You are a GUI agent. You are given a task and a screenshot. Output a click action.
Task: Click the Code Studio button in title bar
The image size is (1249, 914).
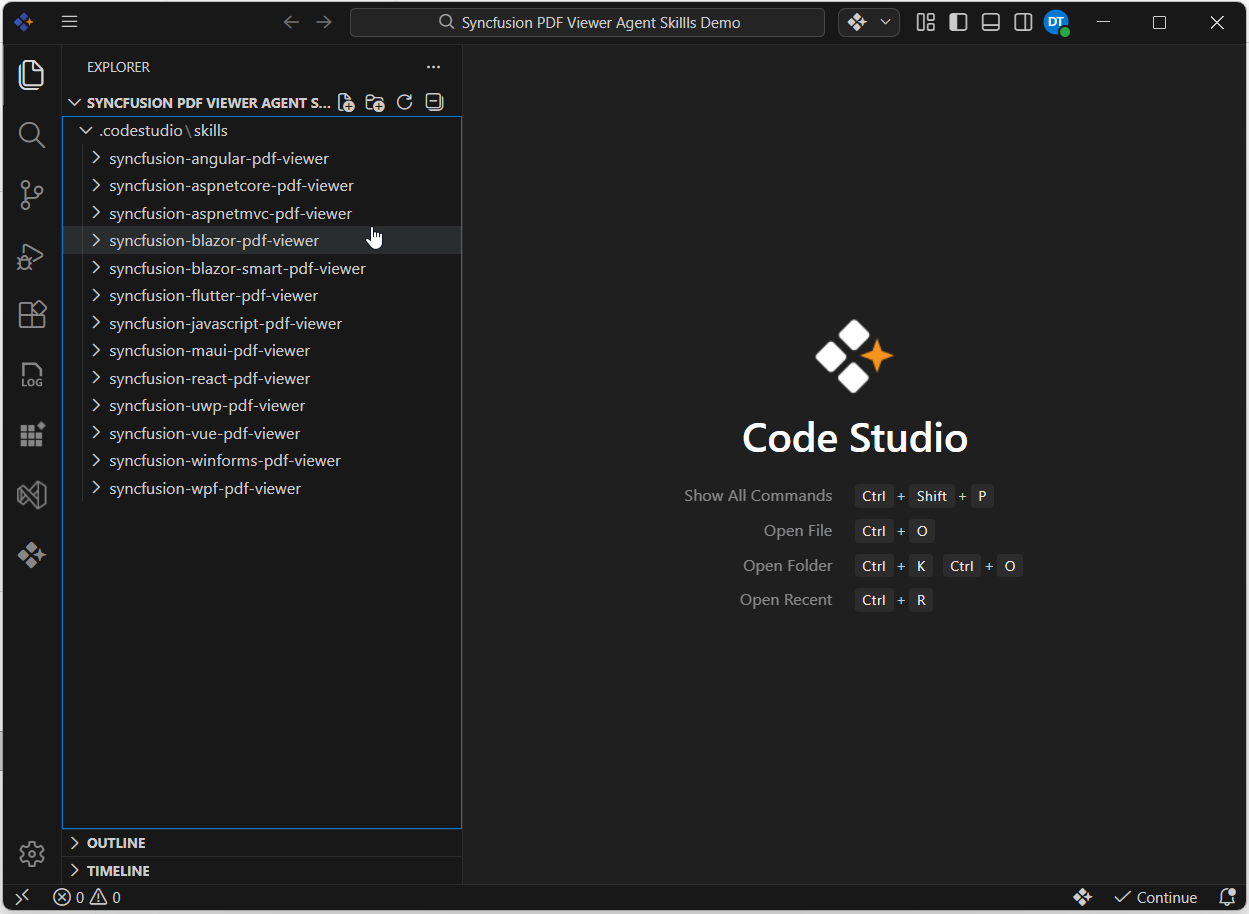point(856,22)
